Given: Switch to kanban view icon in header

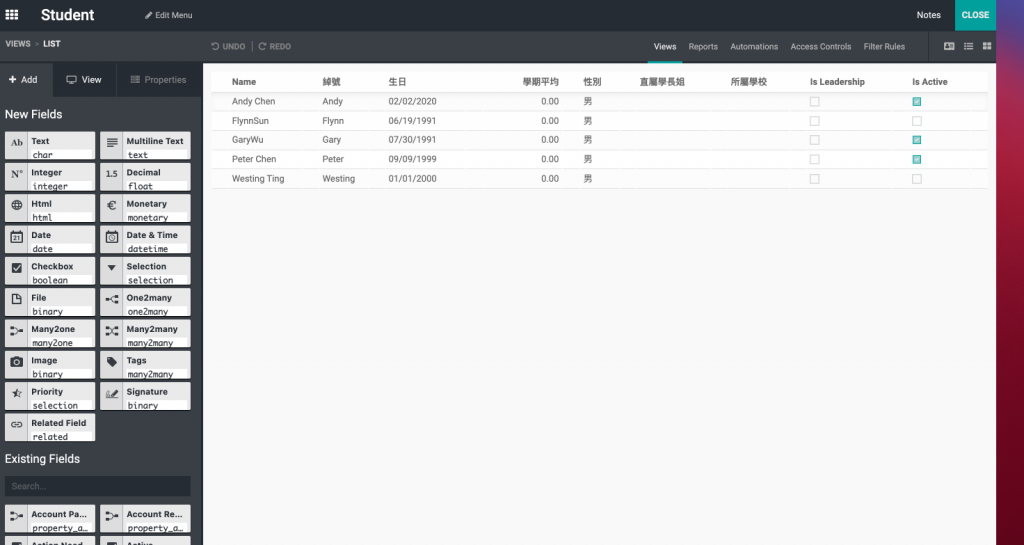Looking at the screenshot, I should click(987, 46).
